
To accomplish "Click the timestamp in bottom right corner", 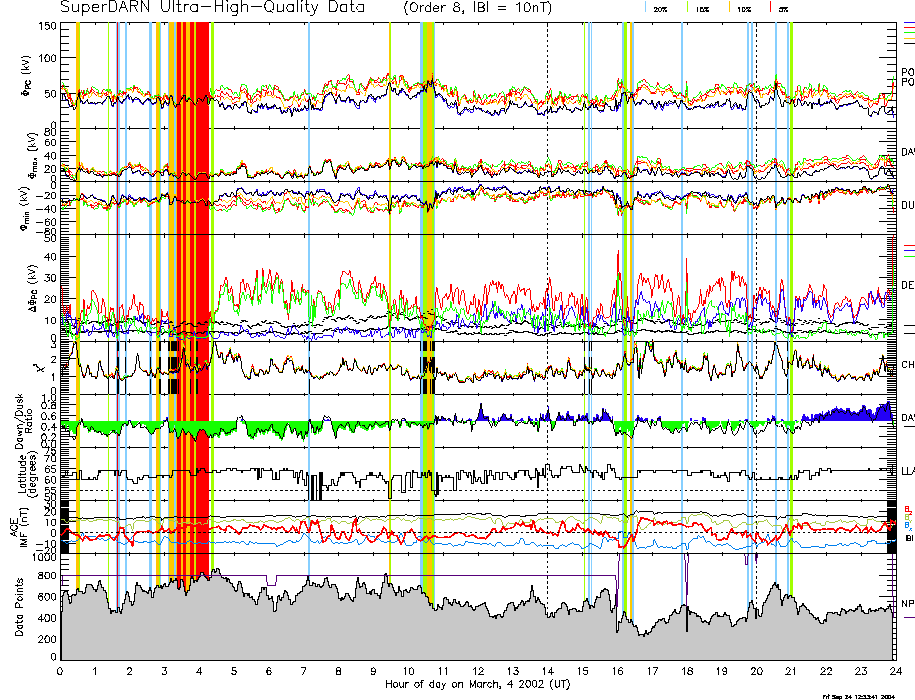I will 860,695.
